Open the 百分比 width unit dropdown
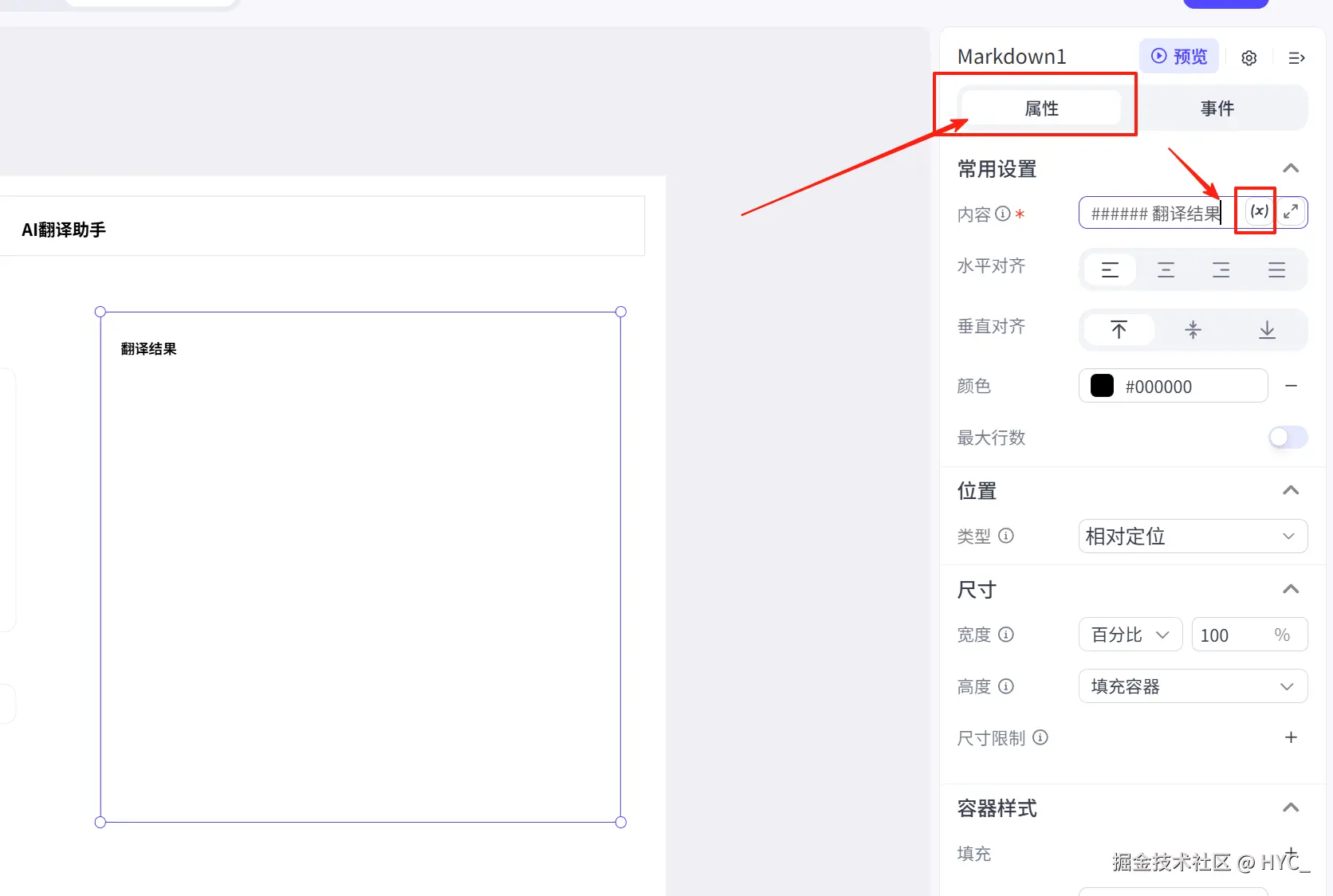 [x=1130, y=635]
